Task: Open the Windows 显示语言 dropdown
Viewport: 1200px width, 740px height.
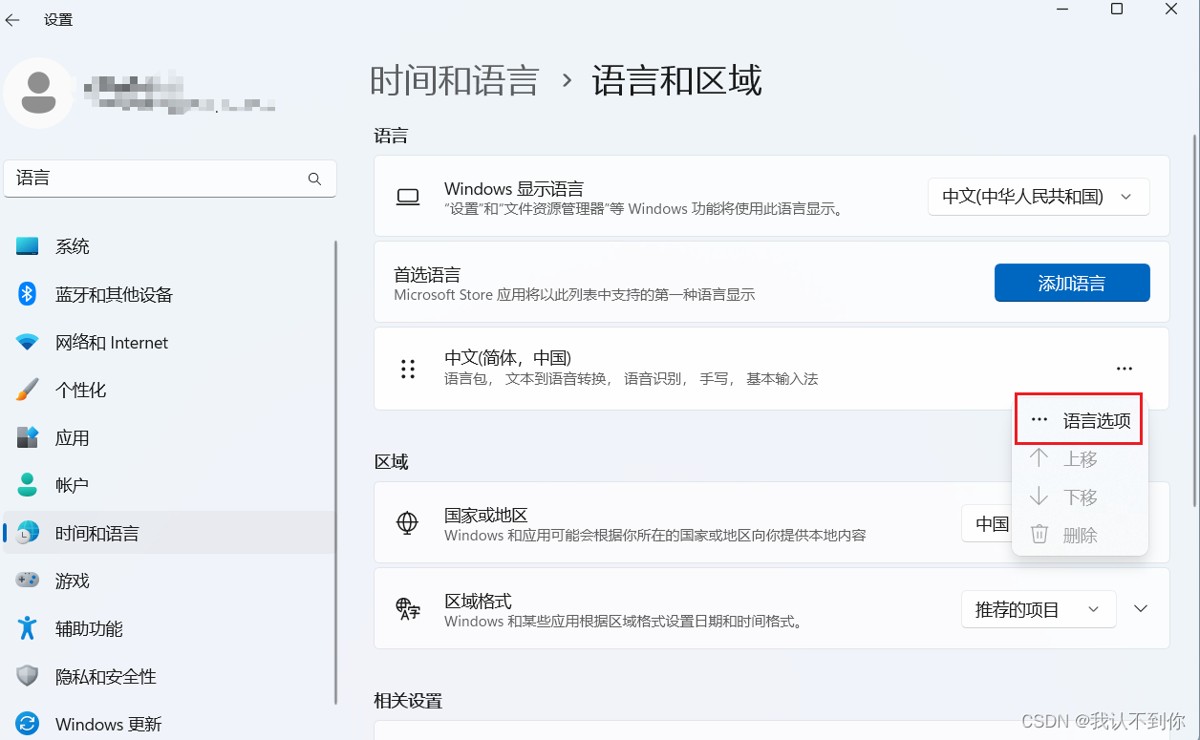Action: coord(1039,197)
